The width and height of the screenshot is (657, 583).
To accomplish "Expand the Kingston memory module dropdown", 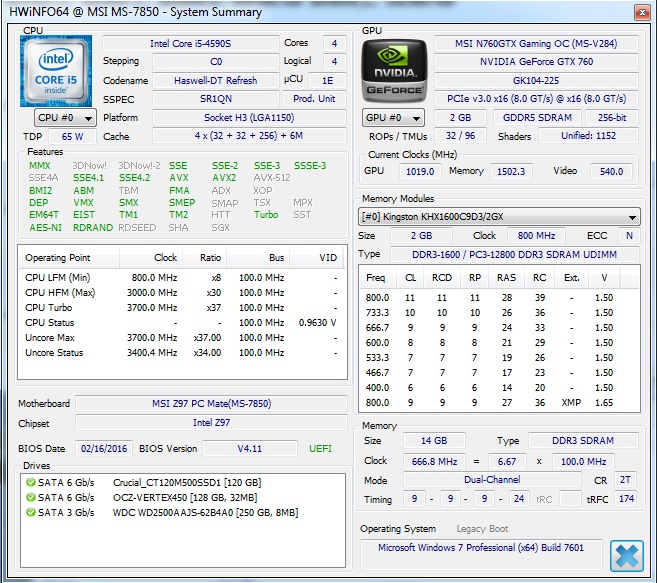I will click(499, 217).
